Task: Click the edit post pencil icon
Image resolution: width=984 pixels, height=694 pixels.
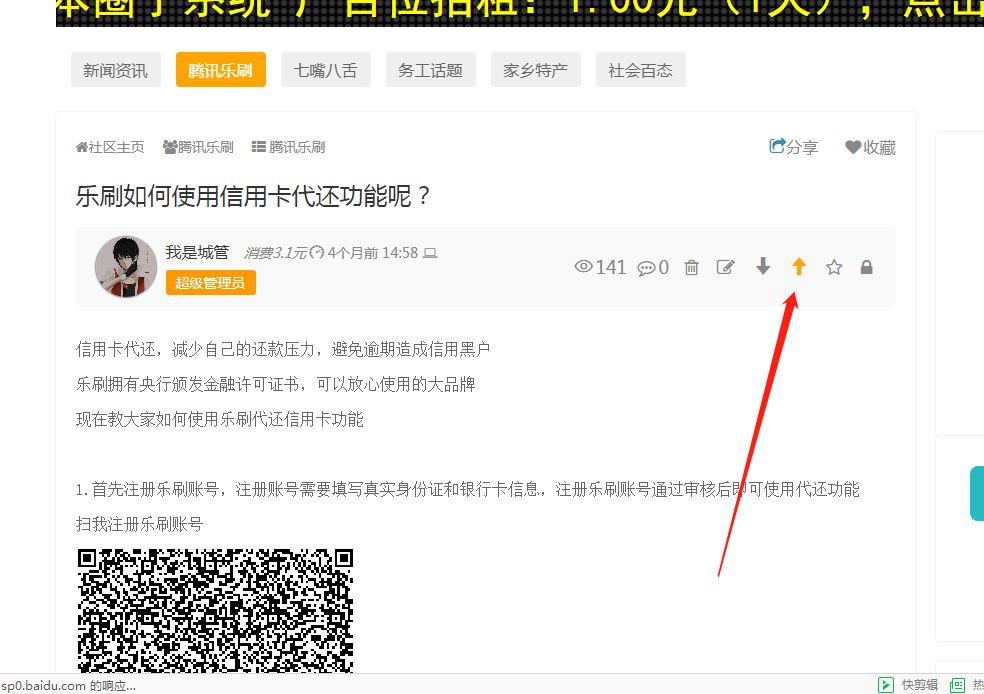Action: (726, 267)
